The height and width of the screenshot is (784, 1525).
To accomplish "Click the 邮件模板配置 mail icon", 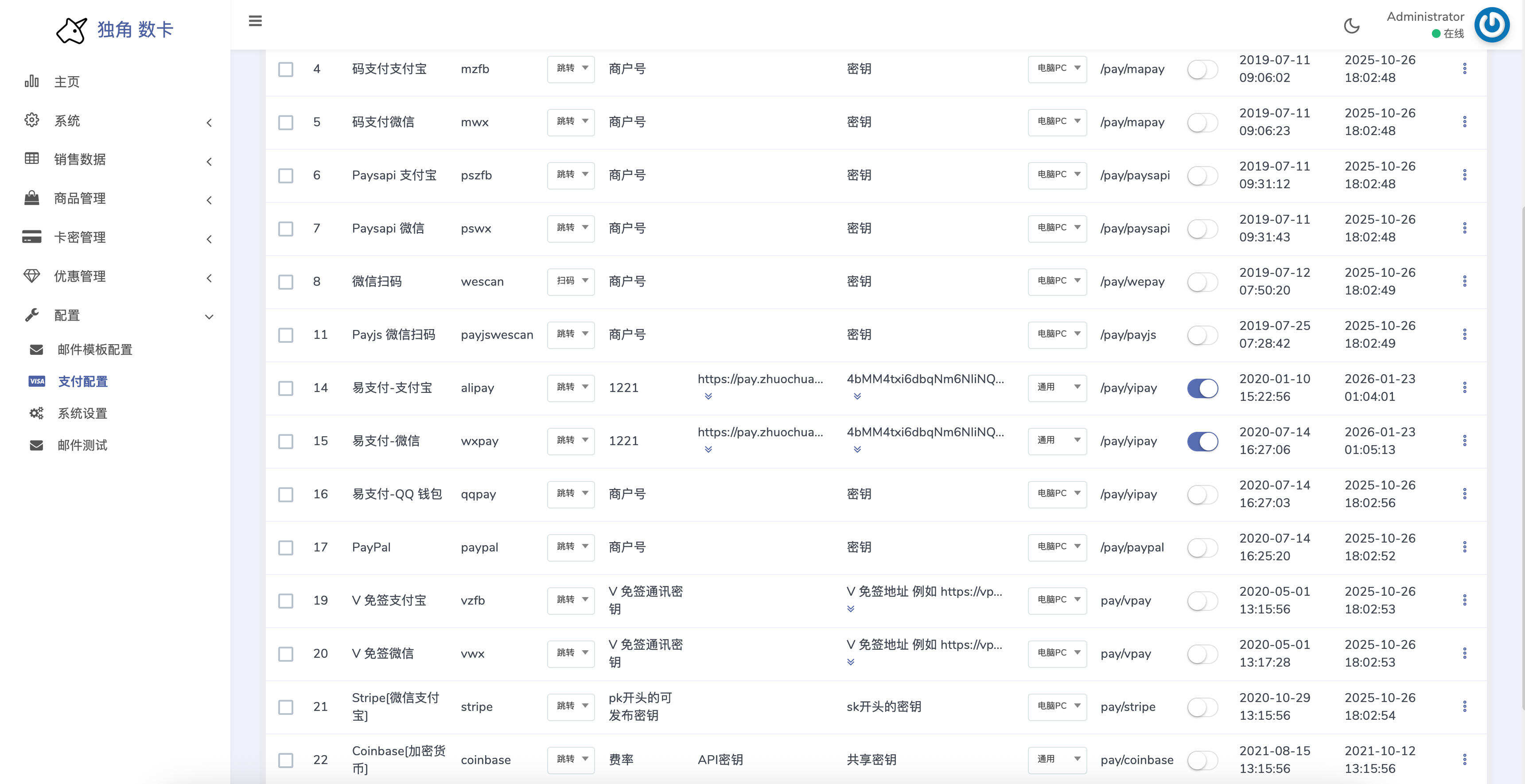I will tap(36, 349).
